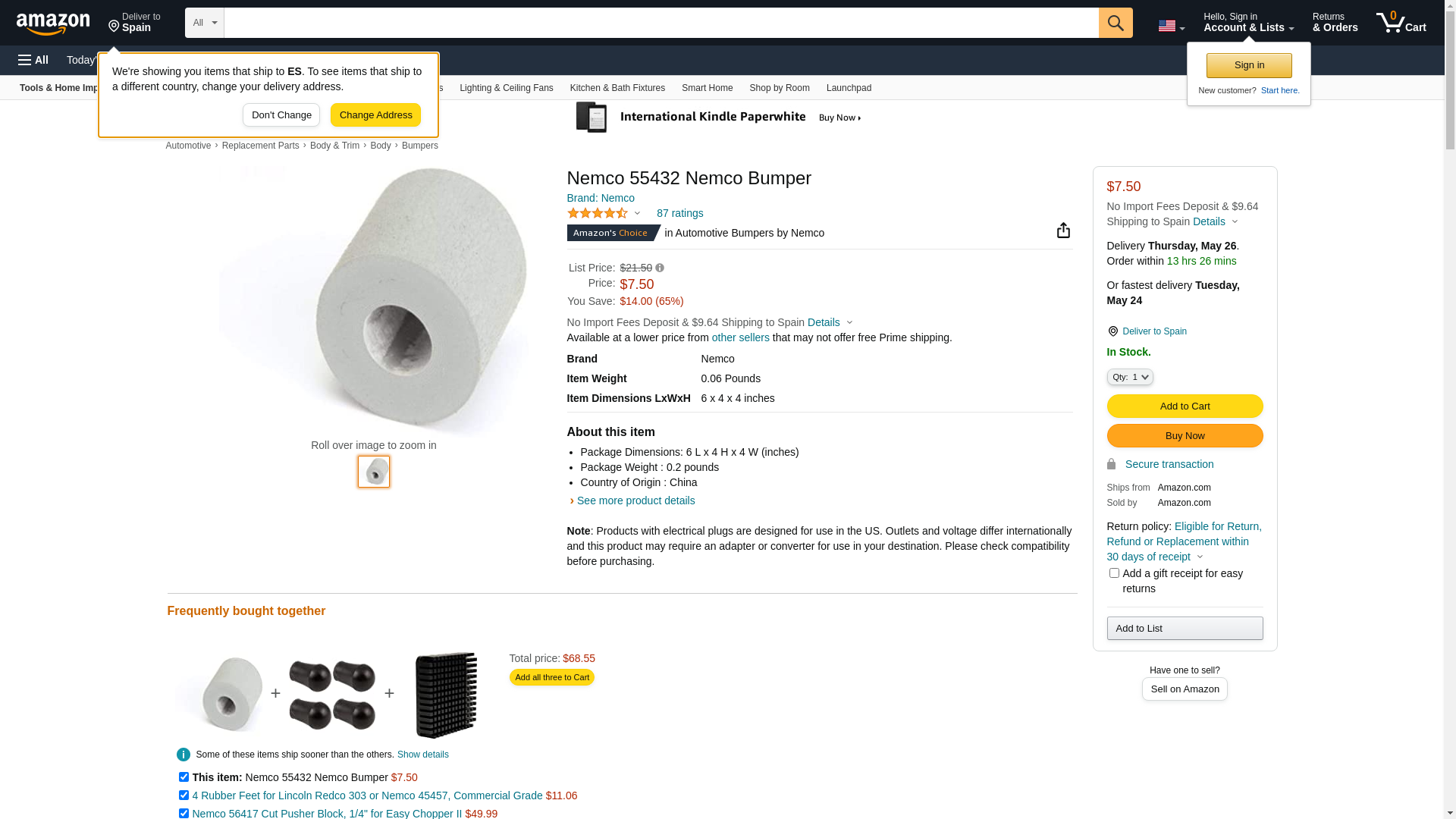
Task: Click the bumper product thumbnail
Action: tap(374, 472)
